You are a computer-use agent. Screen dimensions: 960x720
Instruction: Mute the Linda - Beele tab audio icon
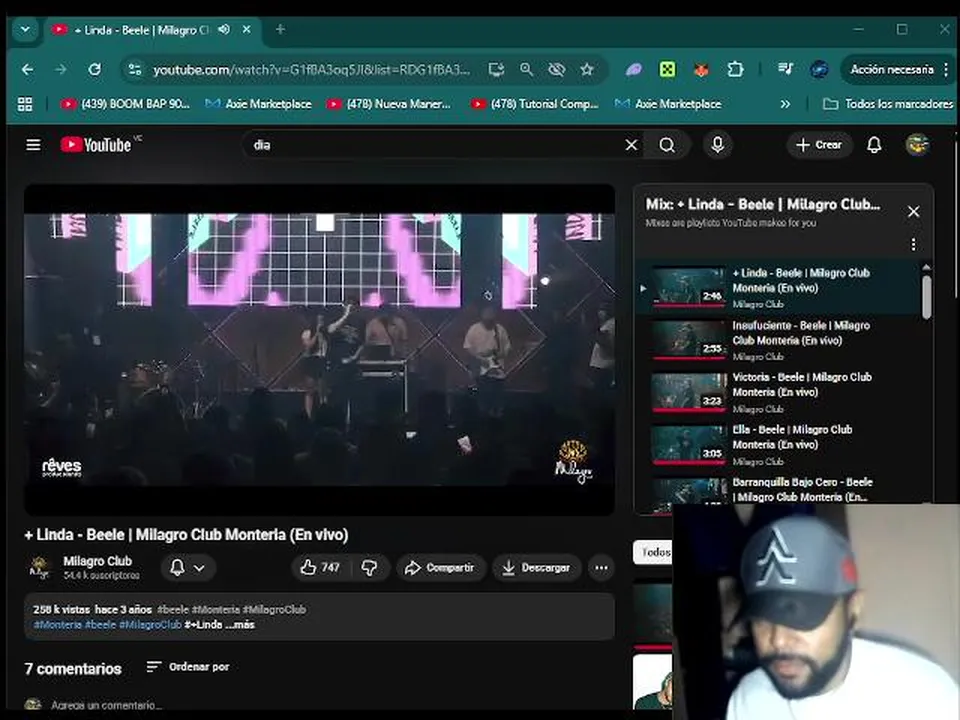224,29
